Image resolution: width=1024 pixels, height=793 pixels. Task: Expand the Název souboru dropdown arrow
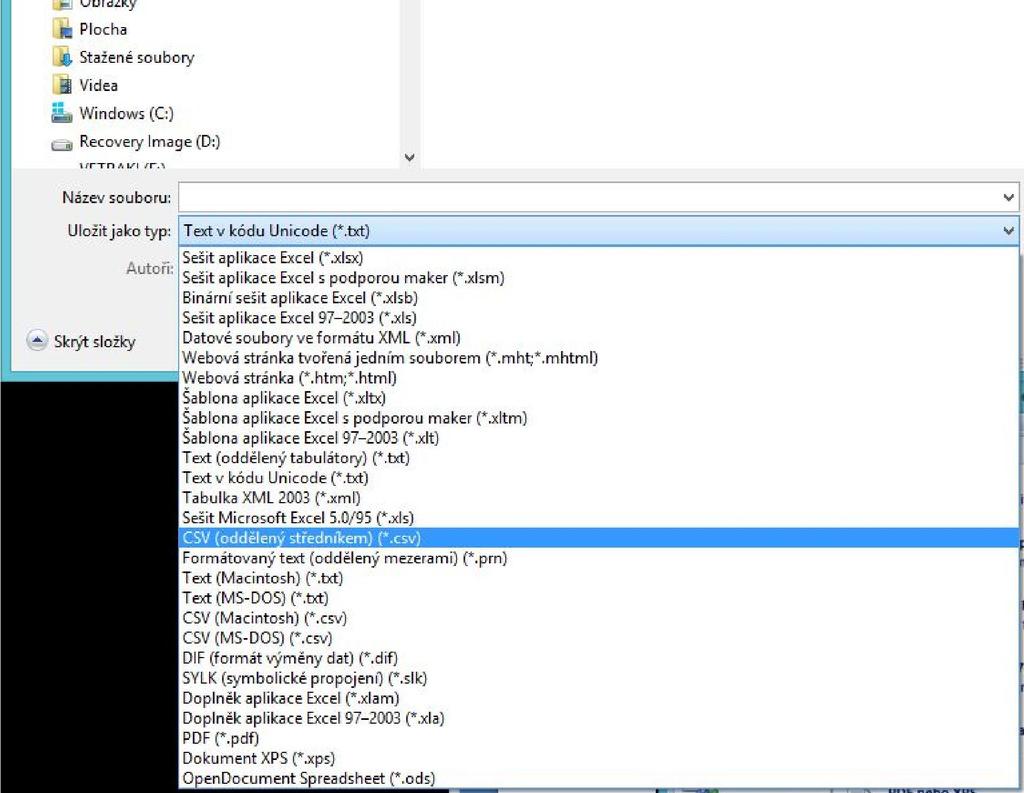point(1008,197)
